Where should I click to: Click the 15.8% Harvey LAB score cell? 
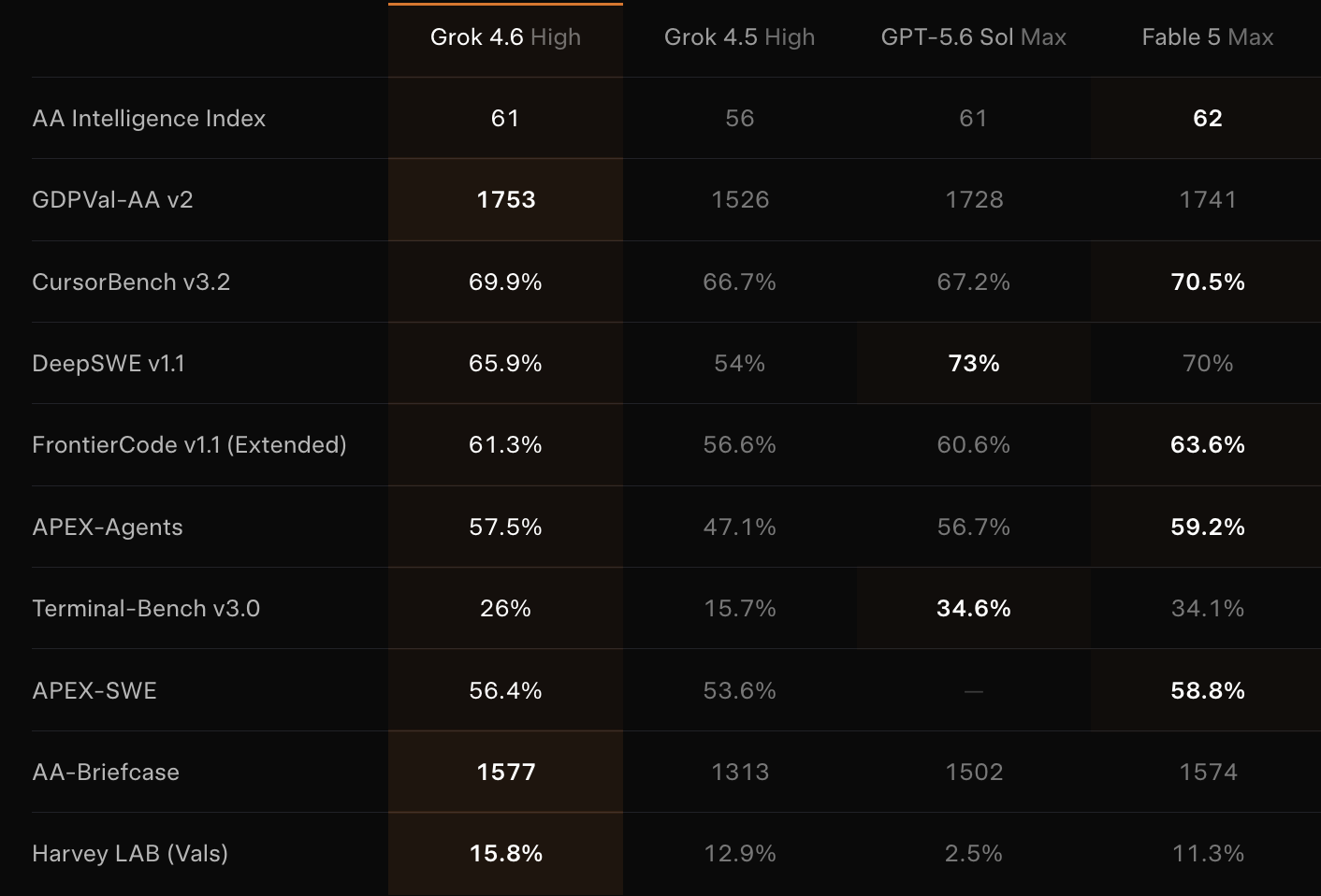click(505, 854)
